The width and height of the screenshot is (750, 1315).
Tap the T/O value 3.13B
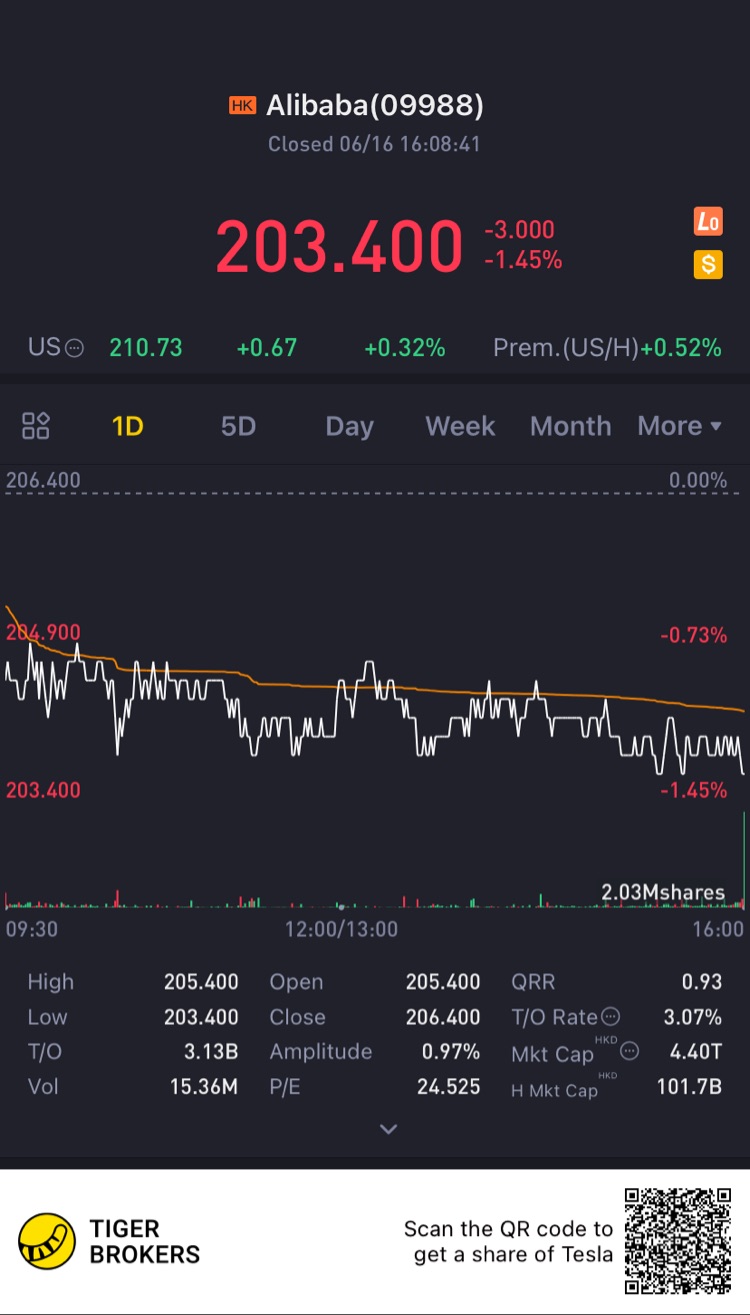point(210,1052)
